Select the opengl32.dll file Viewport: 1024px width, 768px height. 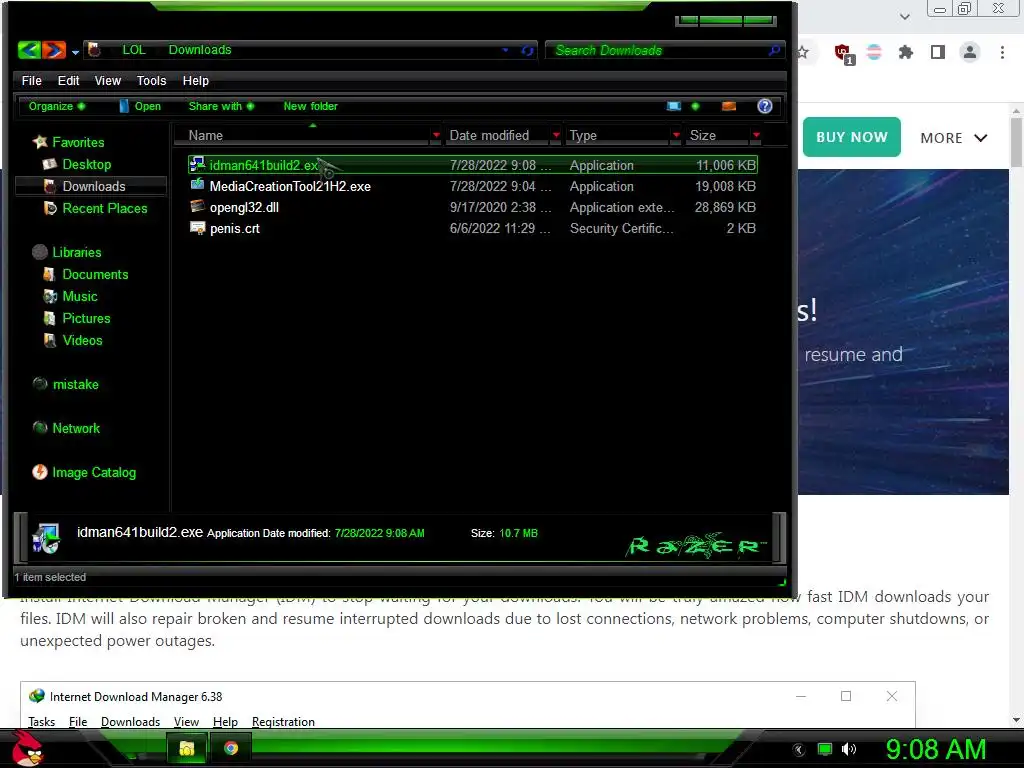(473, 207)
